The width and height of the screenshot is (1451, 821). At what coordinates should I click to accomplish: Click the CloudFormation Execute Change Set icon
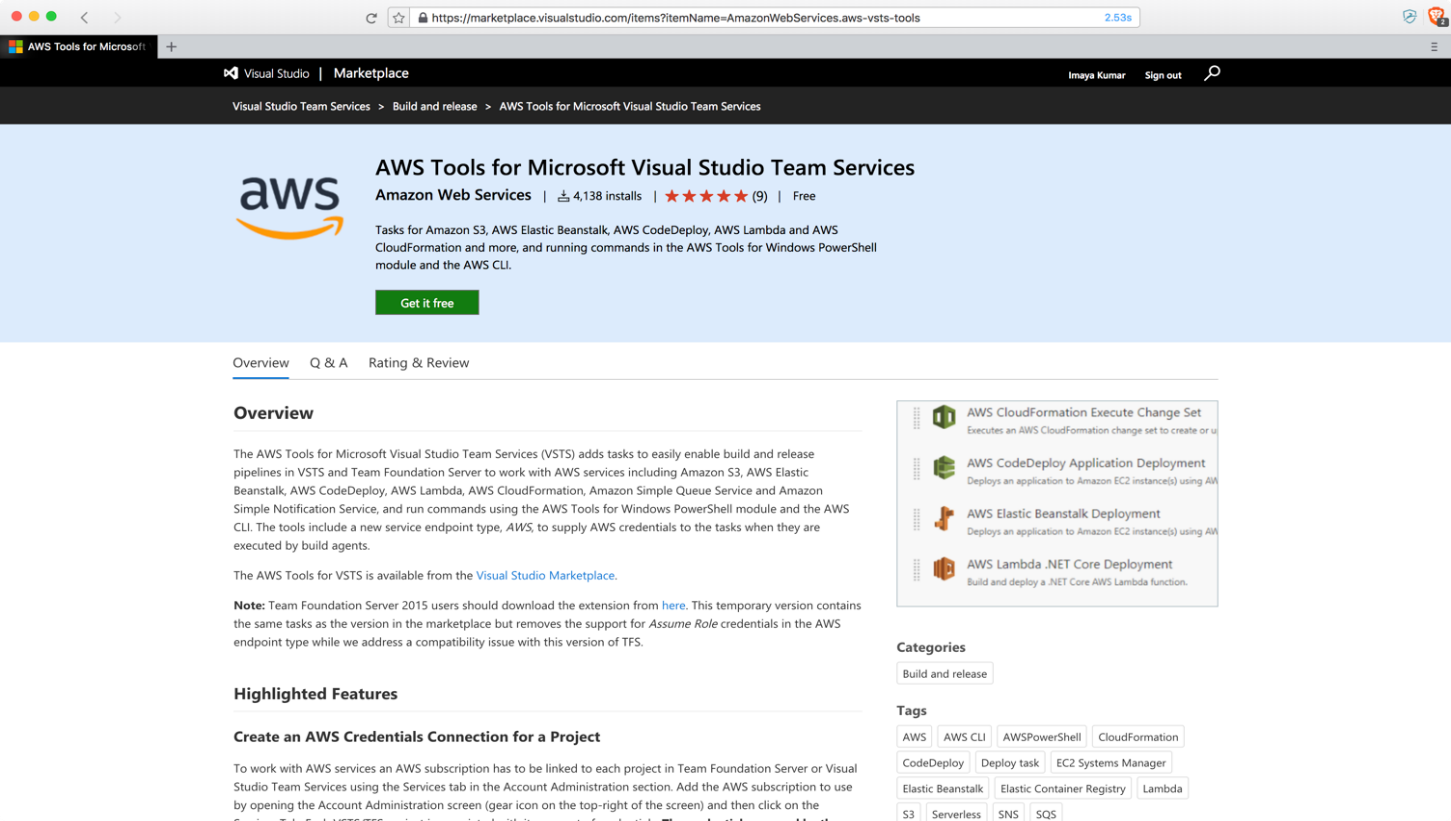[x=944, y=417]
